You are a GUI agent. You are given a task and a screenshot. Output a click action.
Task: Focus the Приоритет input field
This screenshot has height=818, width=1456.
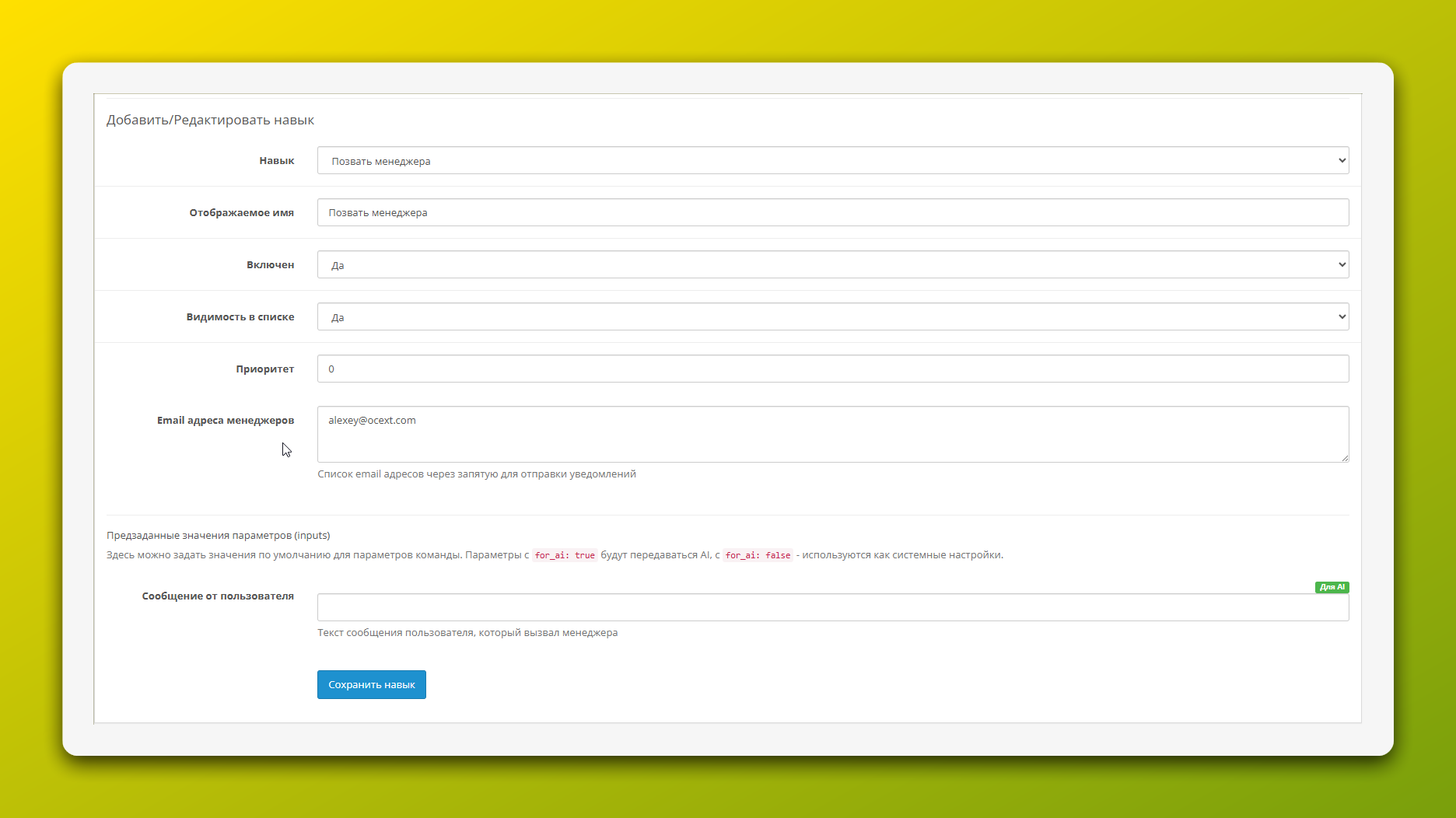832,369
